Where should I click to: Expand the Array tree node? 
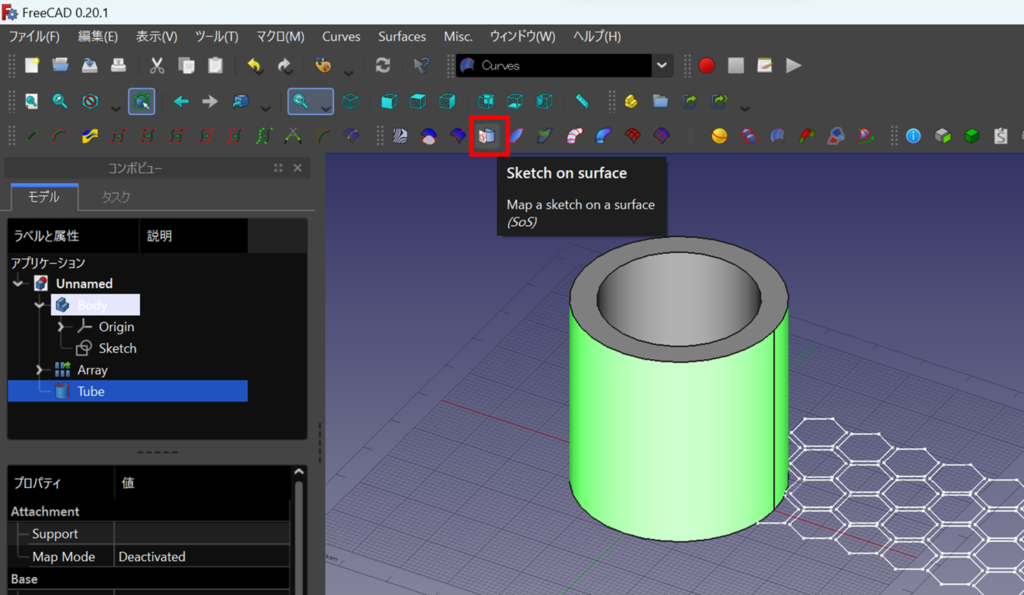pyautogui.click(x=39, y=370)
